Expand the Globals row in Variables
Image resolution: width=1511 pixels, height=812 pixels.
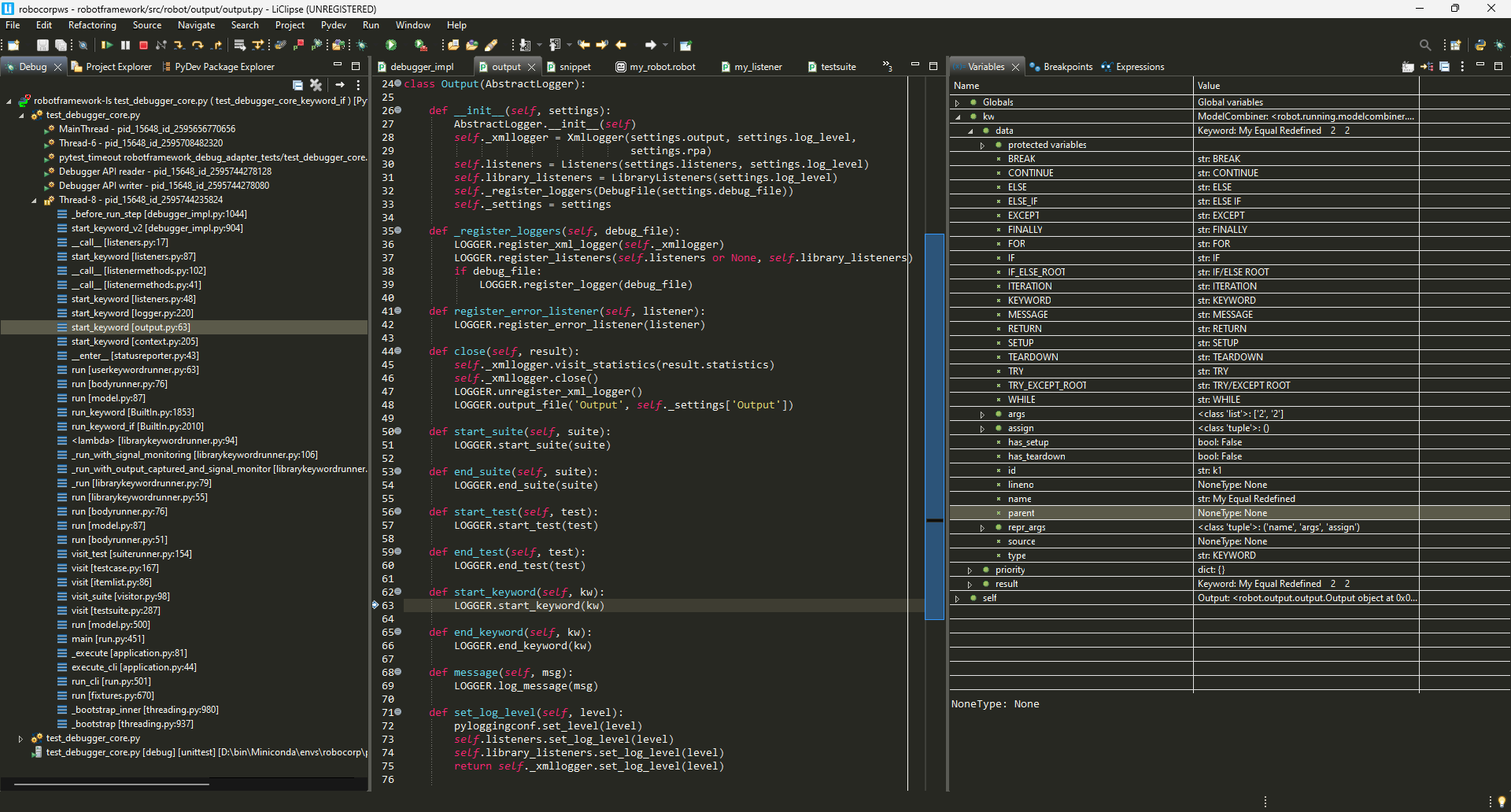click(957, 102)
